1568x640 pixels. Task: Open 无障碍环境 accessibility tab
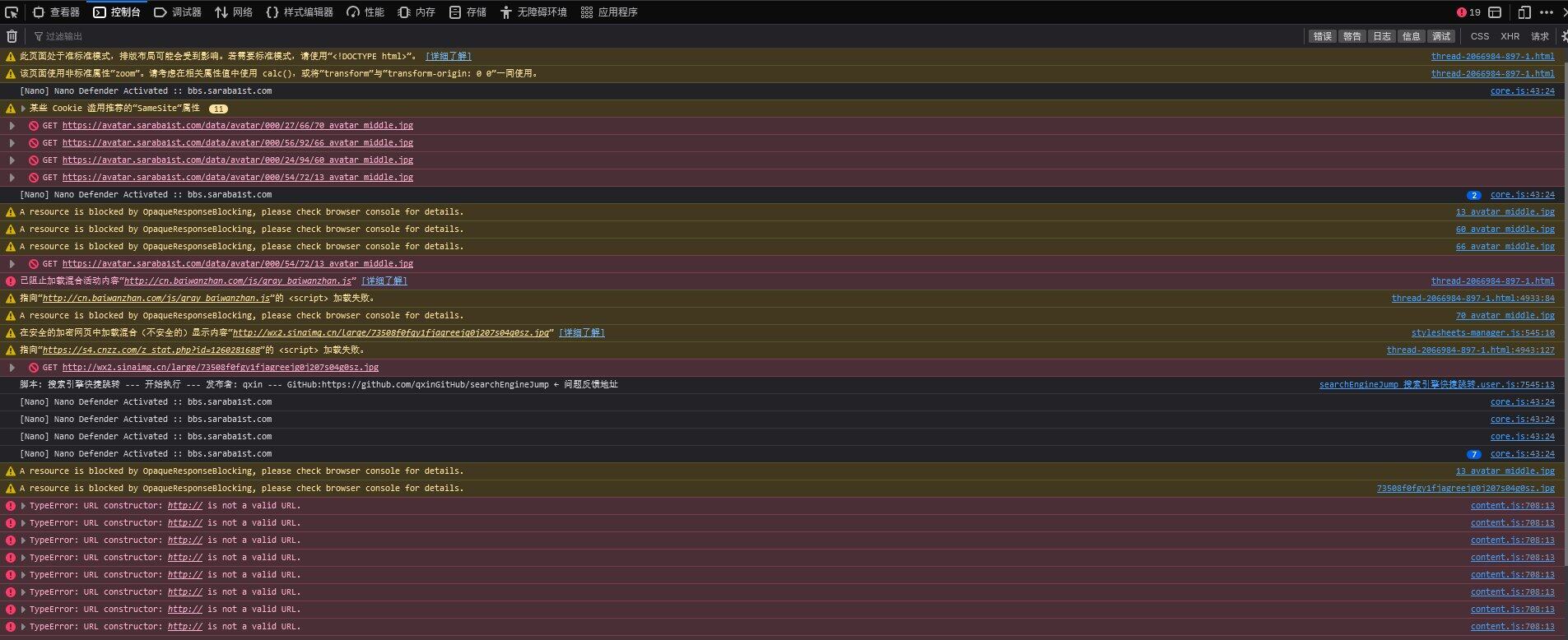coord(533,12)
